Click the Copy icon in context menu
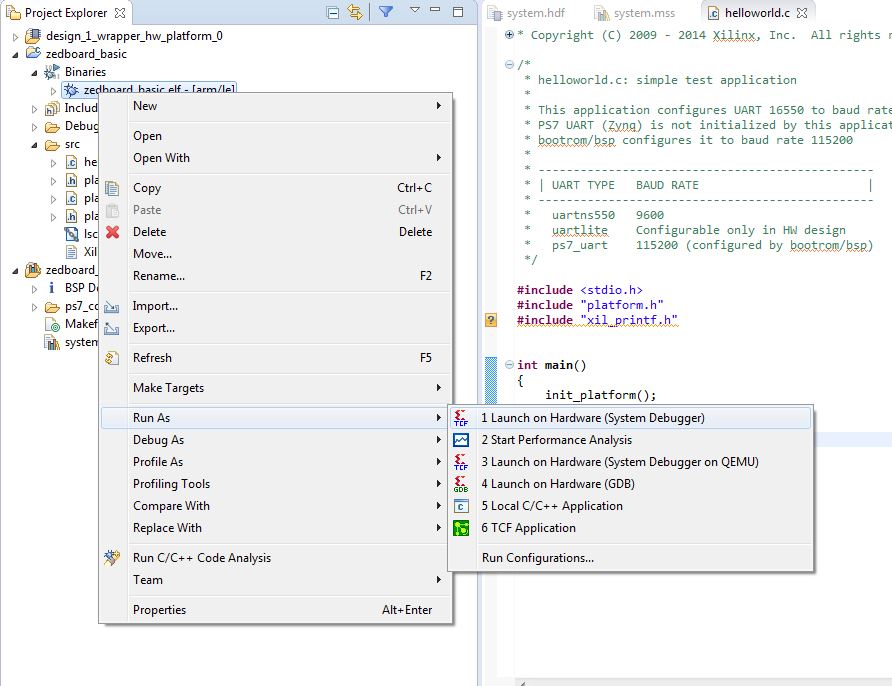This screenshot has height=686, width=892. click(112, 188)
